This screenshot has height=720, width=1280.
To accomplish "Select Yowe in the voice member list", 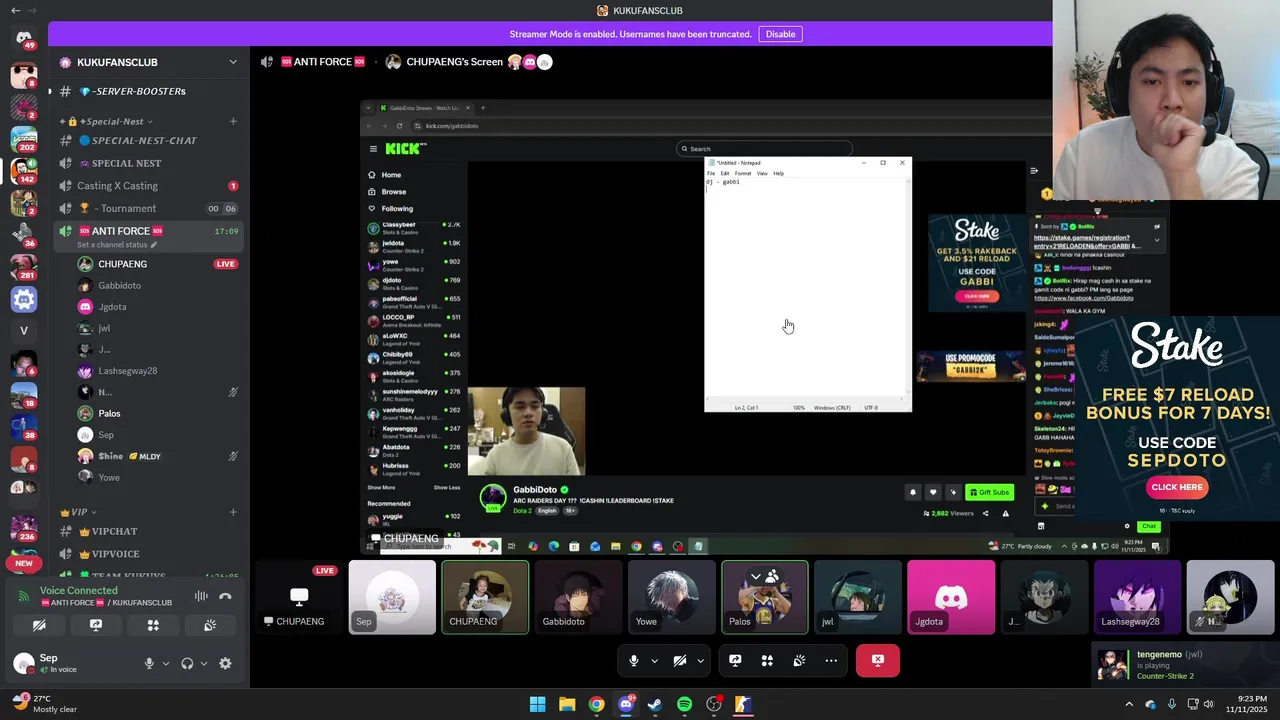I will pyautogui.click(x=158, y=477).
